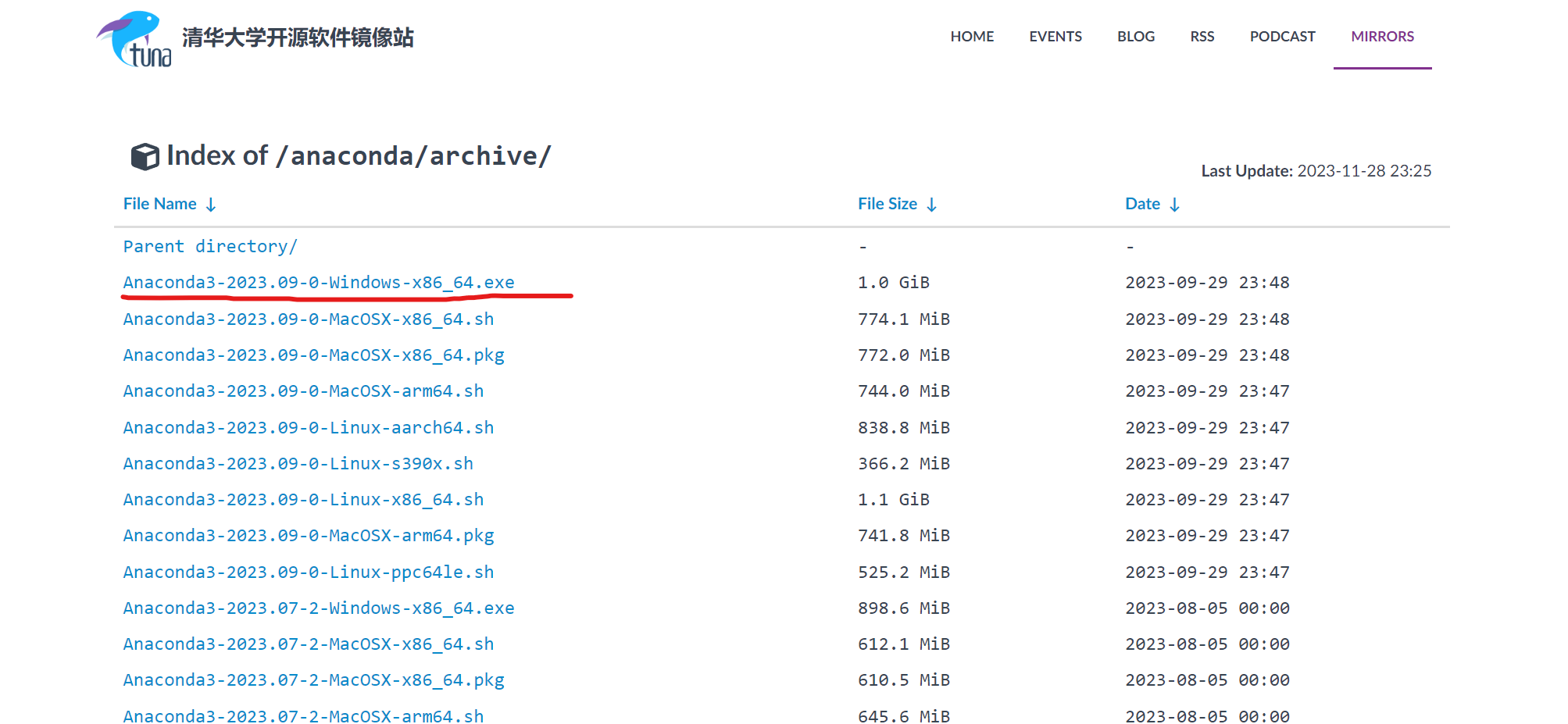
Task: Open the BLOG menu item
Action: click(1136, 37)
